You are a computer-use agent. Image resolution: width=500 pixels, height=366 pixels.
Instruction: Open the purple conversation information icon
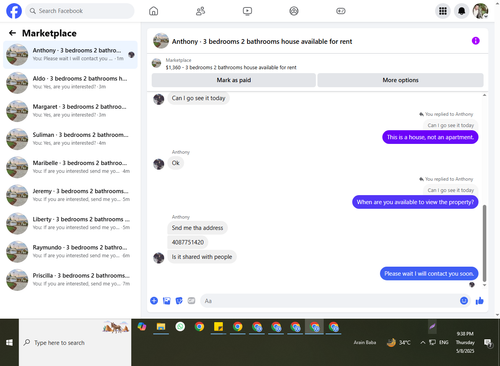point(476,41)
